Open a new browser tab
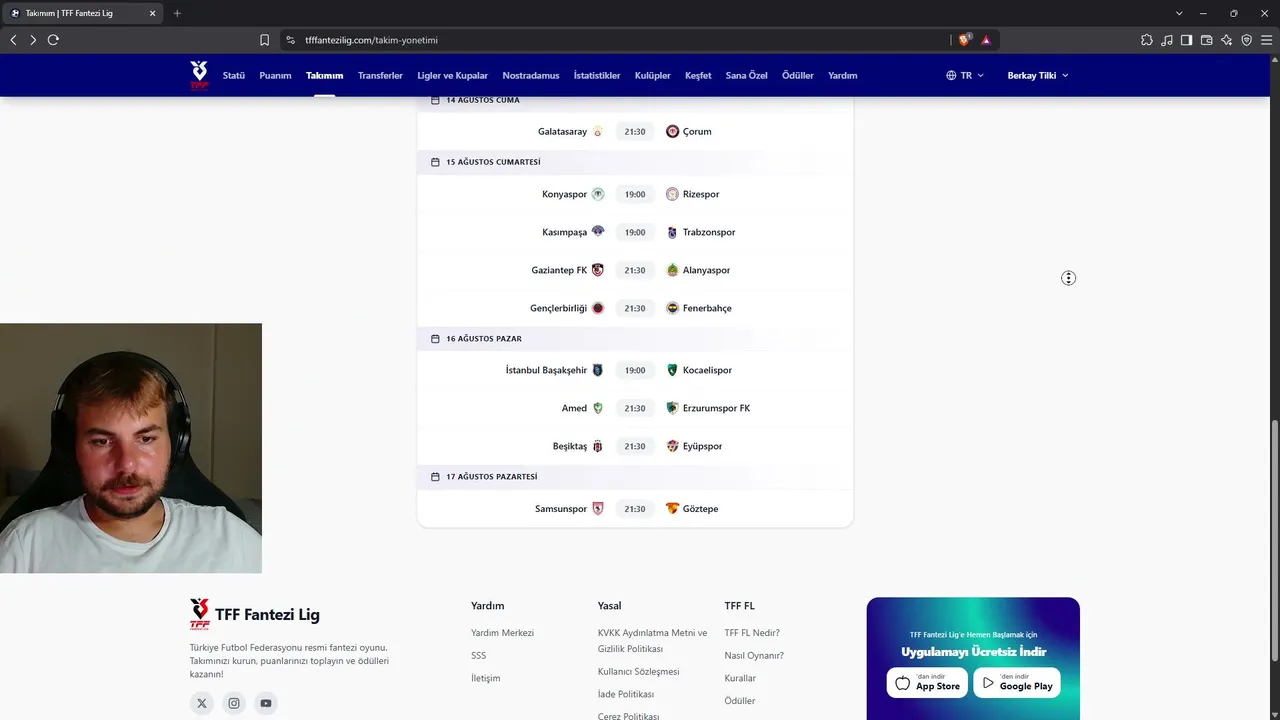1280x720 pixels. tap(177, 13)
